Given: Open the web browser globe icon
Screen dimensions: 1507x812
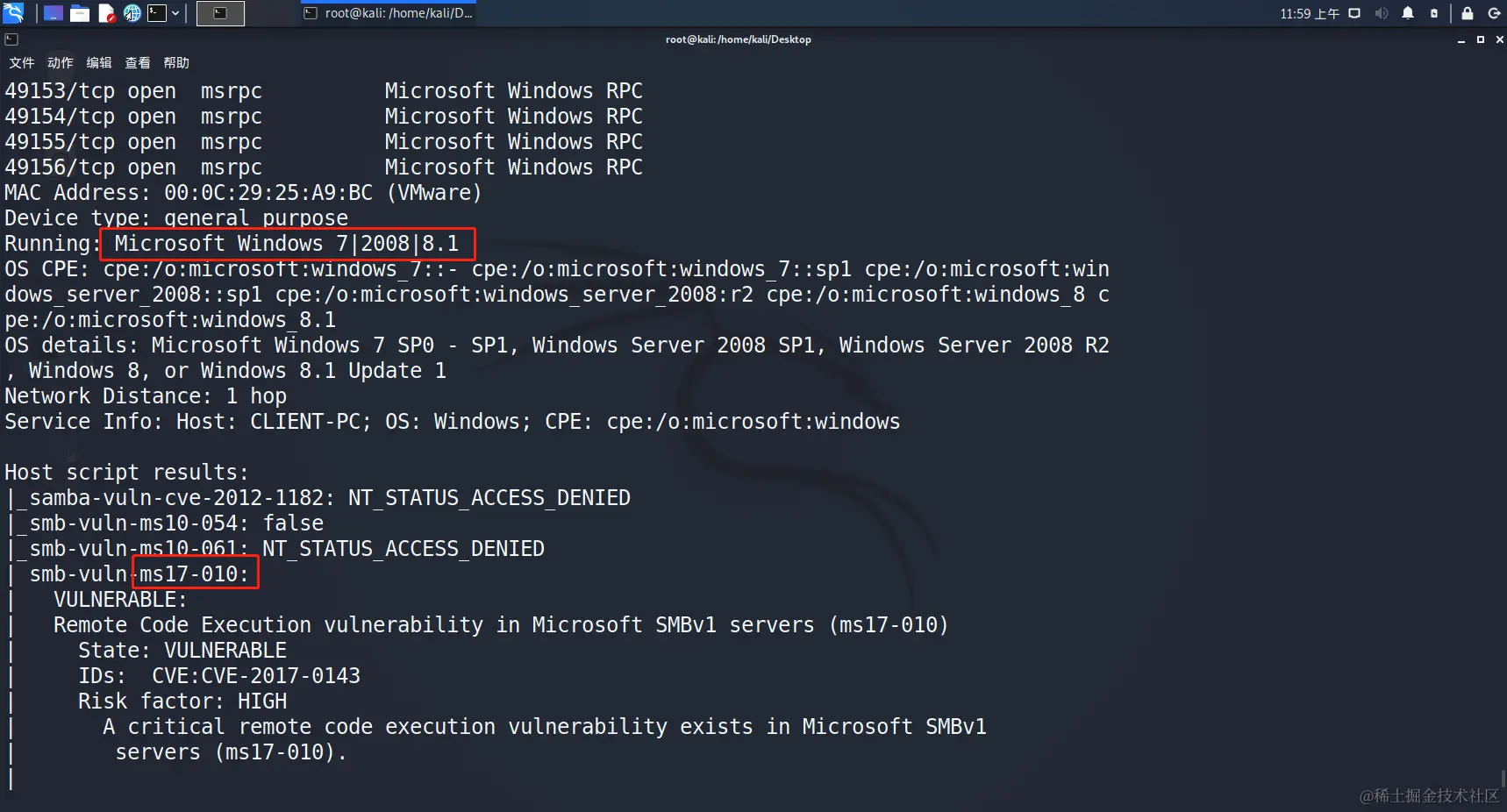Looking at the screenshot, I should pos(132,13).
